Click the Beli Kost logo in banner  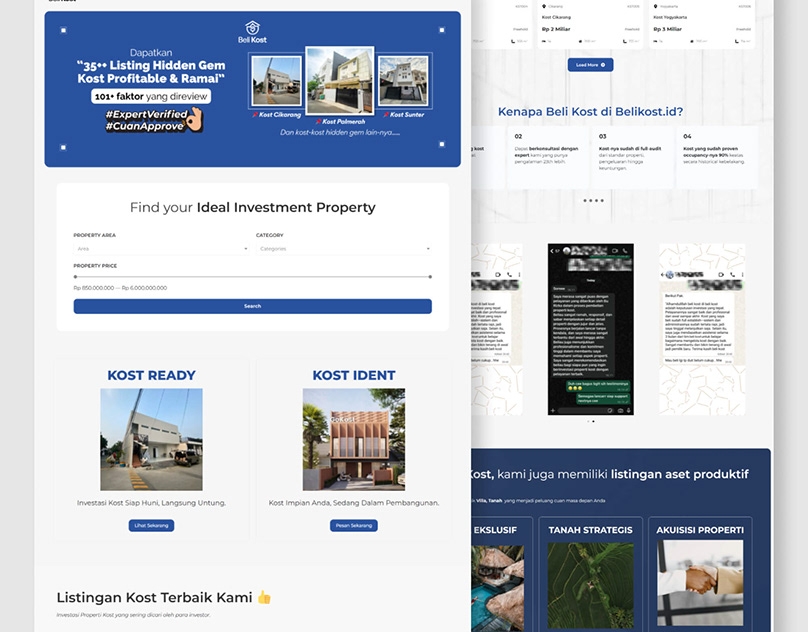252,32
